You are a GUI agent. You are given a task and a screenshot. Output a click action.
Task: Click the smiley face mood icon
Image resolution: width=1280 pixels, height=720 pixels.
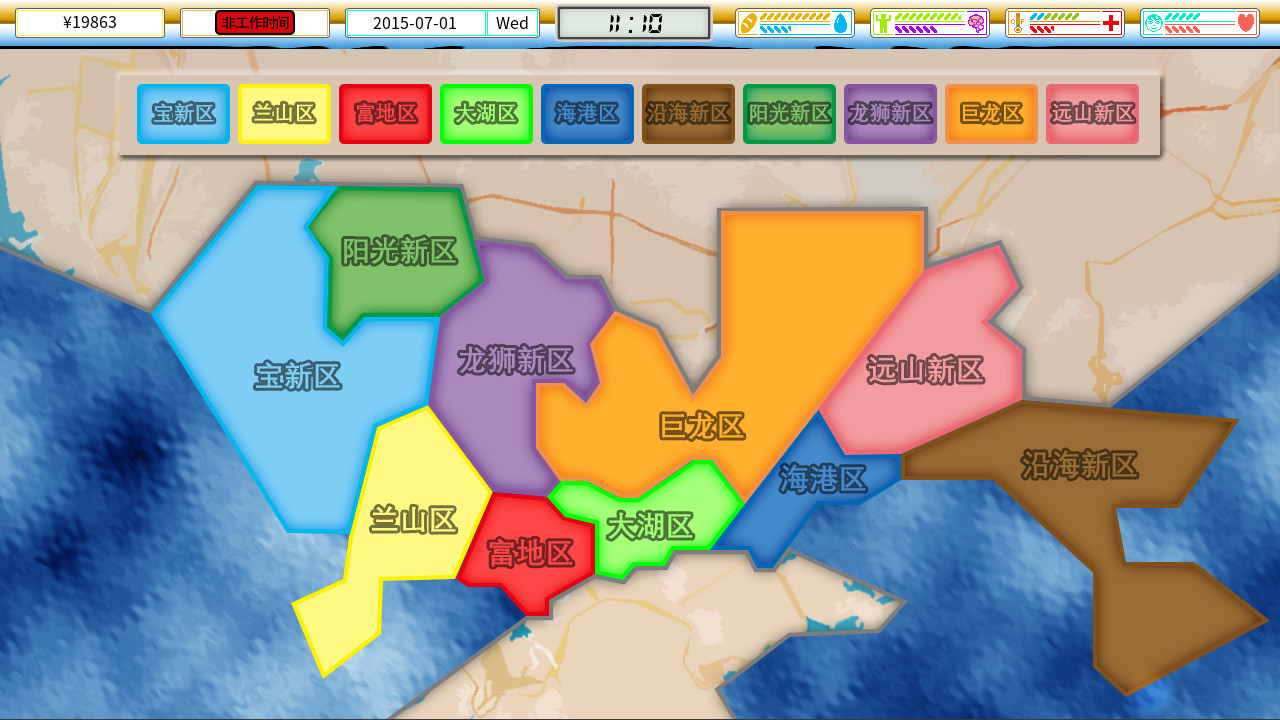click(1153, 23)
